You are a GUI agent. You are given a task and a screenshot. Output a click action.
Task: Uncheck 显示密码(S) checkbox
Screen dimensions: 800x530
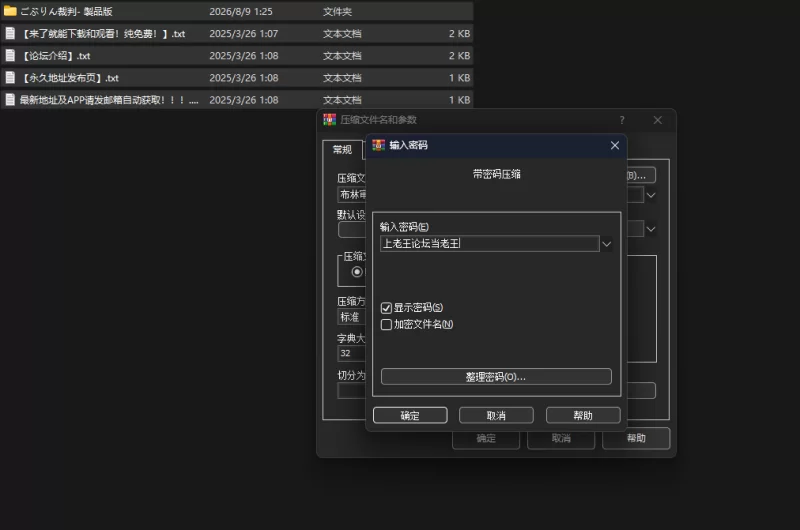point(386,308)
